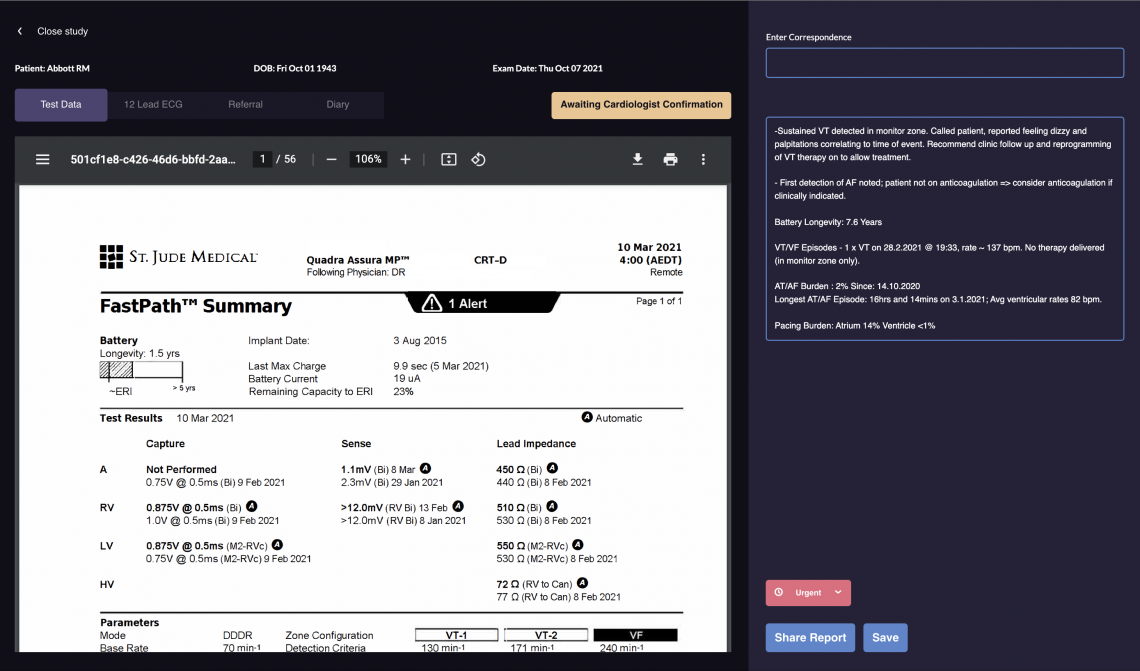Expand the Urgent priority dropdown
This screenshot has height=671, width=1140.
pyautogui.click(x=838, y=593)
